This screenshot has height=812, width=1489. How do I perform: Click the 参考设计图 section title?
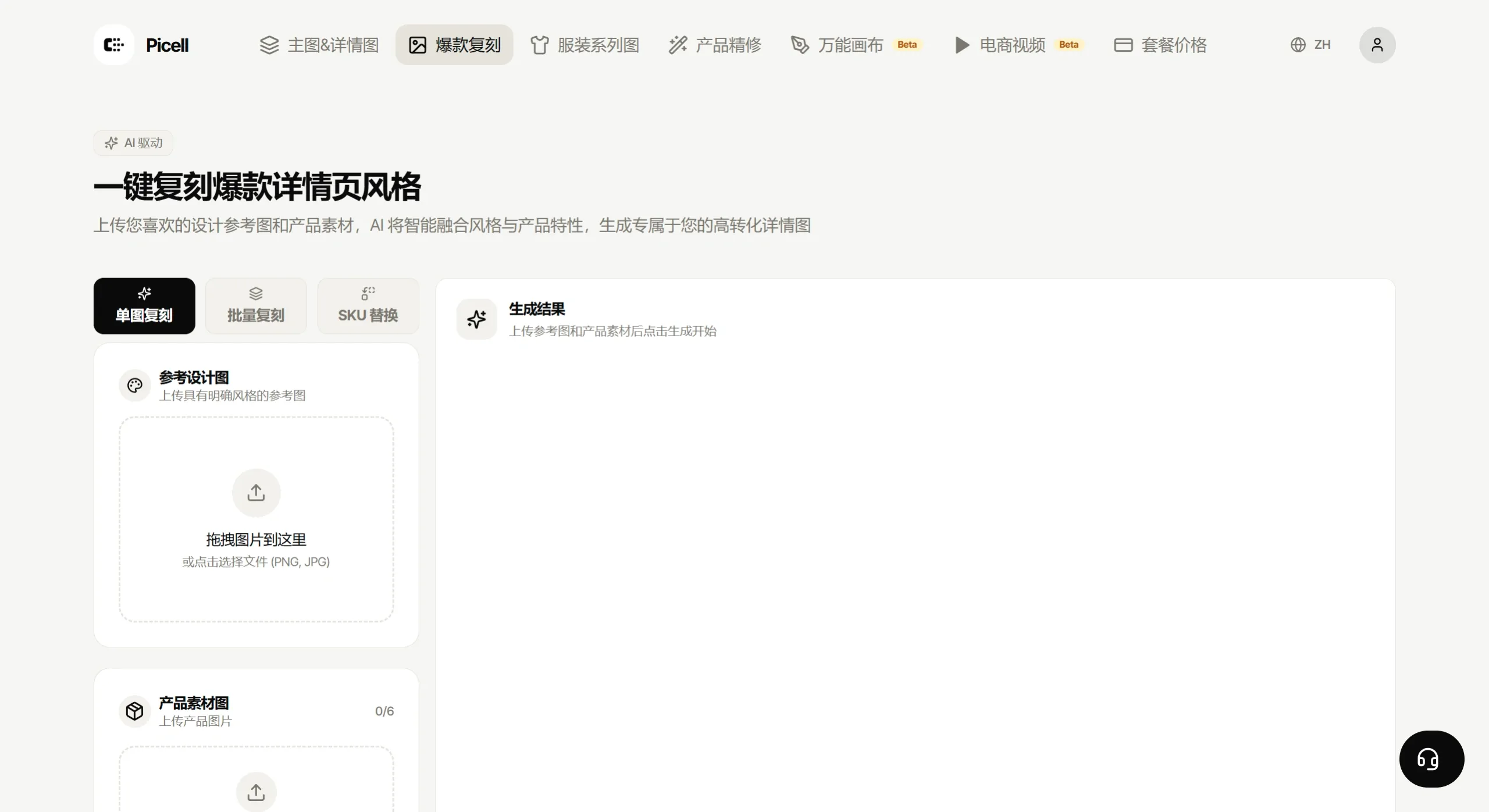[194, 377]
